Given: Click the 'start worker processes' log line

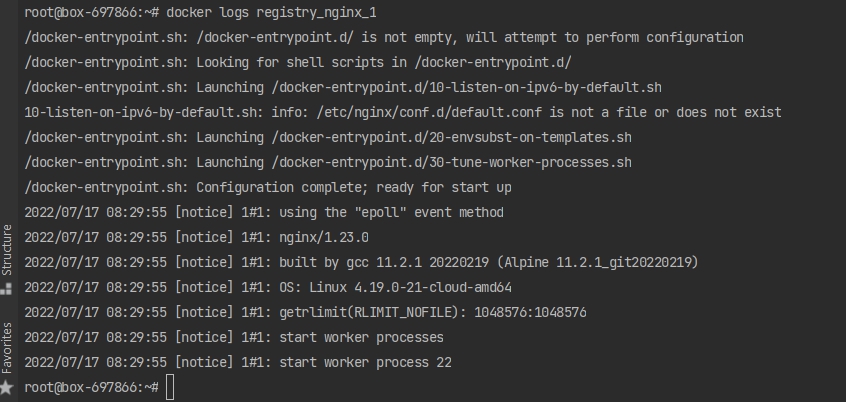Looking at the screenshot, I should pyautogui.click(x=361, y=337).
